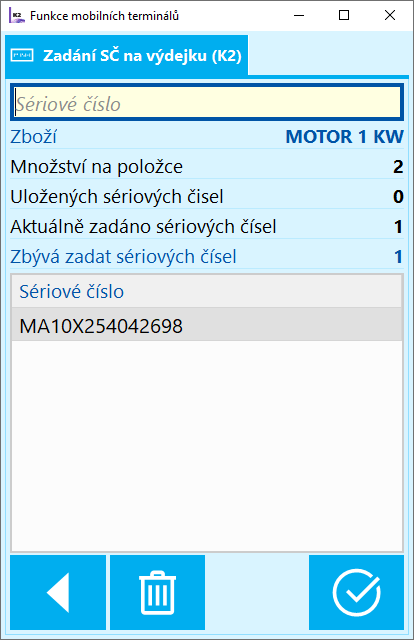
Task: Click the MOTOR 1 KW goods value
Action: (x=345, y=137)
